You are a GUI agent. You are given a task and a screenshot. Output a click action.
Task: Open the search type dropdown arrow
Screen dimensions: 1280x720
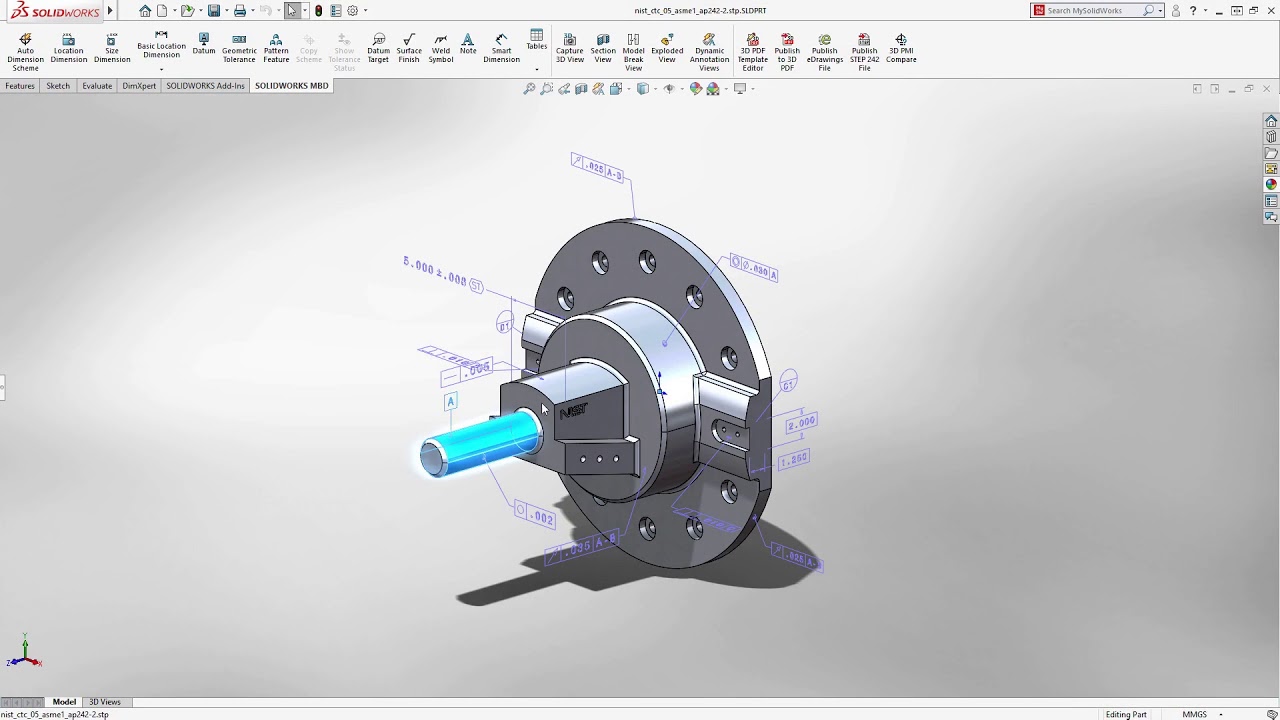point(1160,11)
